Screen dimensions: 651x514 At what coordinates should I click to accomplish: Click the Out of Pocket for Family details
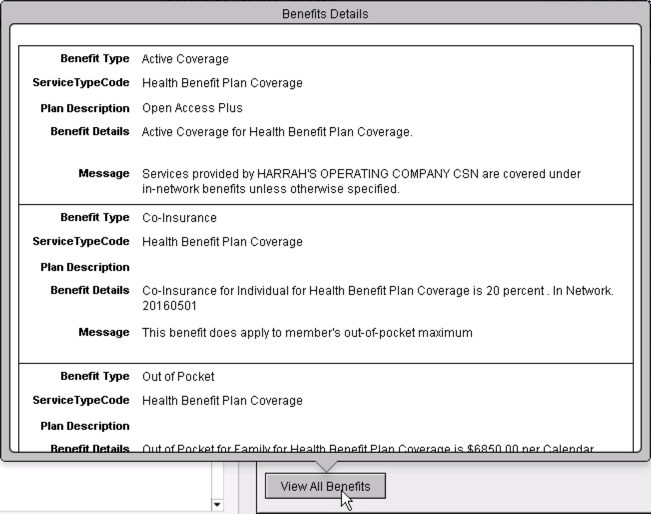click(x=368, y=449)
